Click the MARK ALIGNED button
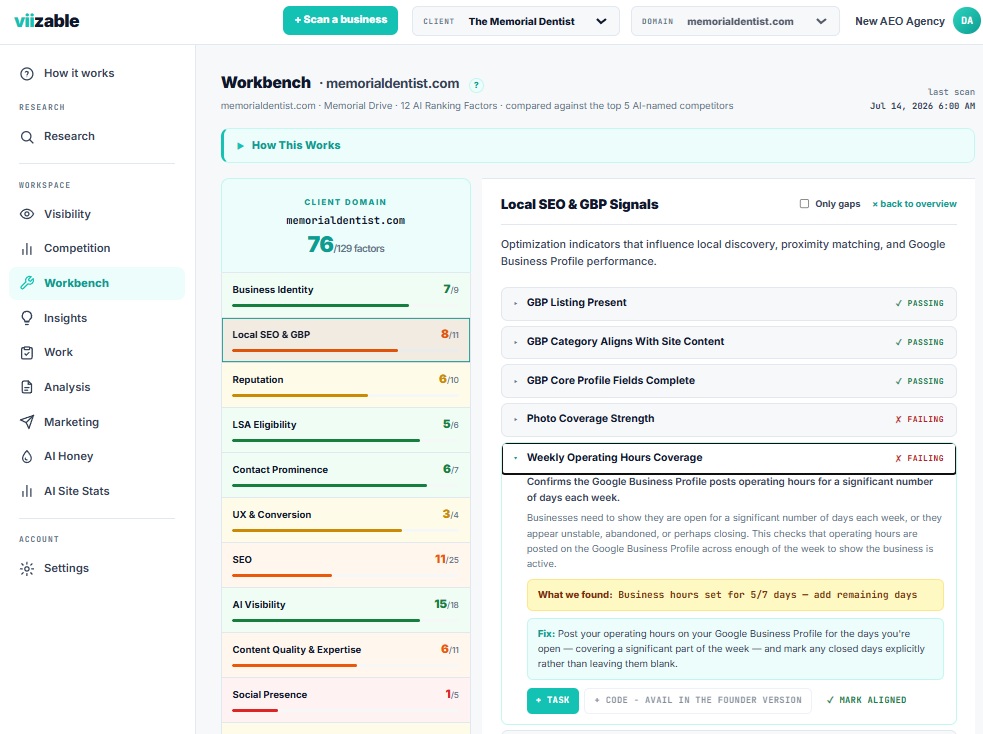Screen dimensions: 983x734 866,700
